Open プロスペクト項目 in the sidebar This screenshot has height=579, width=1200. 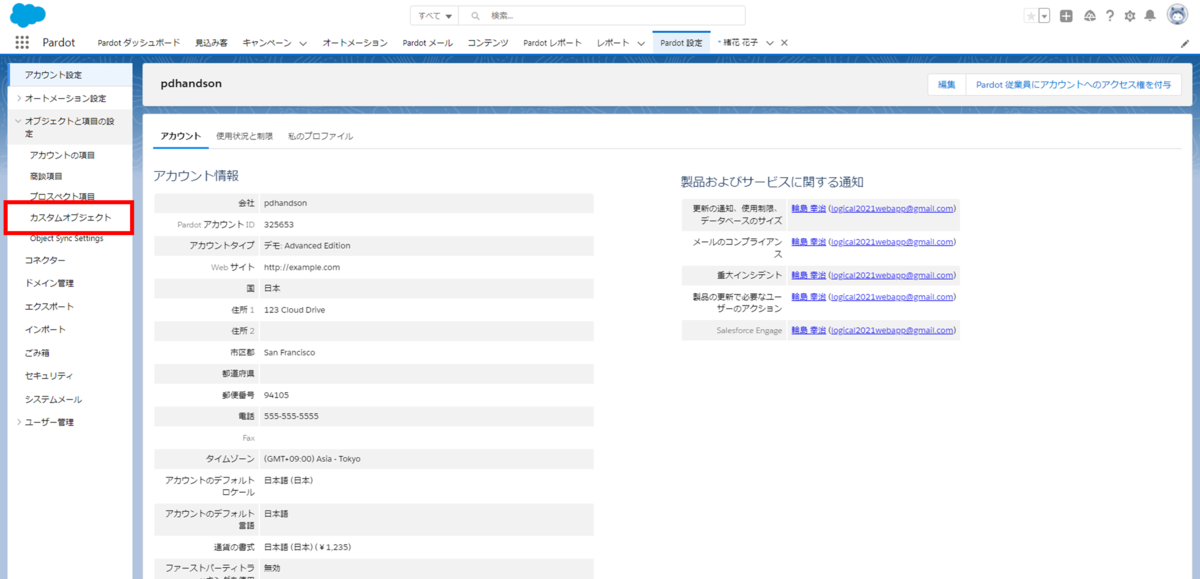tap(62, 196)
